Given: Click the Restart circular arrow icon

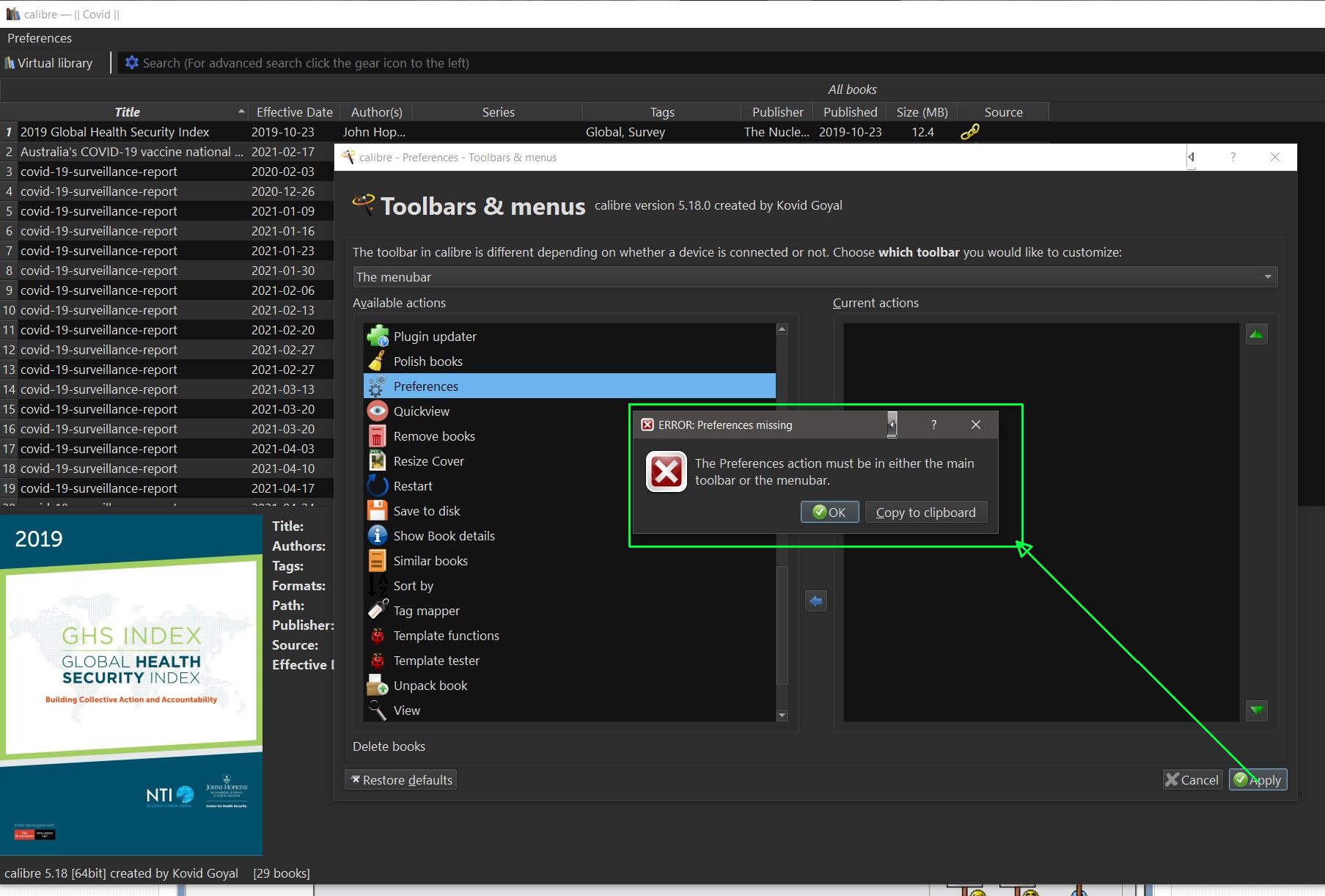Looking at the screenshot, I should (378, 486).
